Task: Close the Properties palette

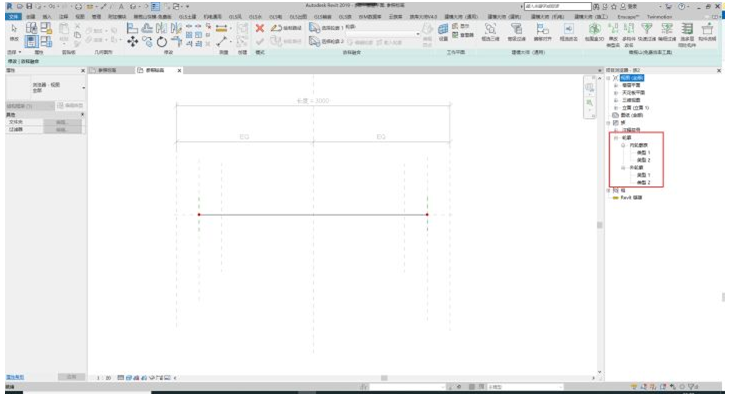Action: [83, 70]
